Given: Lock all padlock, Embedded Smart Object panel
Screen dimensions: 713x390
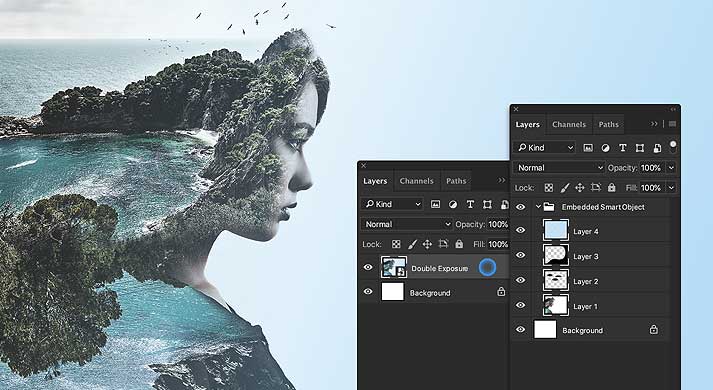Looking at the screenshot, I should click(612, 187).
